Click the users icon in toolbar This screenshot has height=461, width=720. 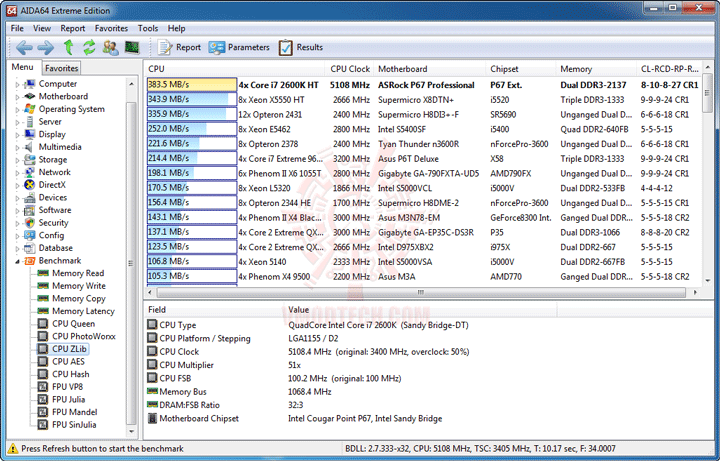tap(110, 47)
